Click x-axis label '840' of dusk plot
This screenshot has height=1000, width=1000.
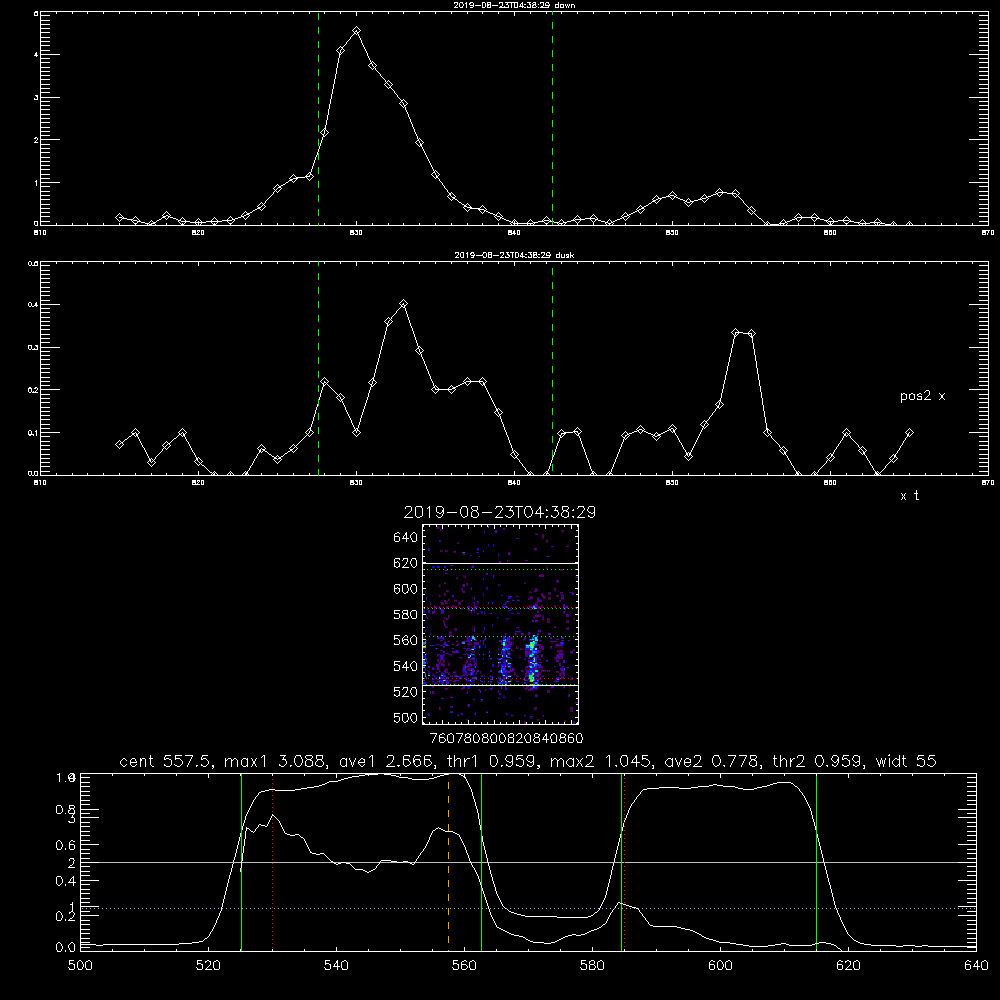coord(514,483)
